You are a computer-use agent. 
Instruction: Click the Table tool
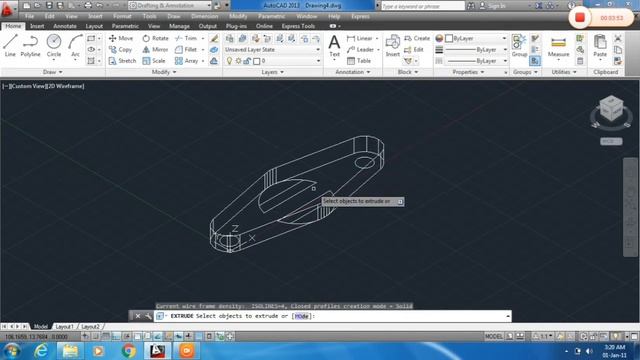[359, 61]
